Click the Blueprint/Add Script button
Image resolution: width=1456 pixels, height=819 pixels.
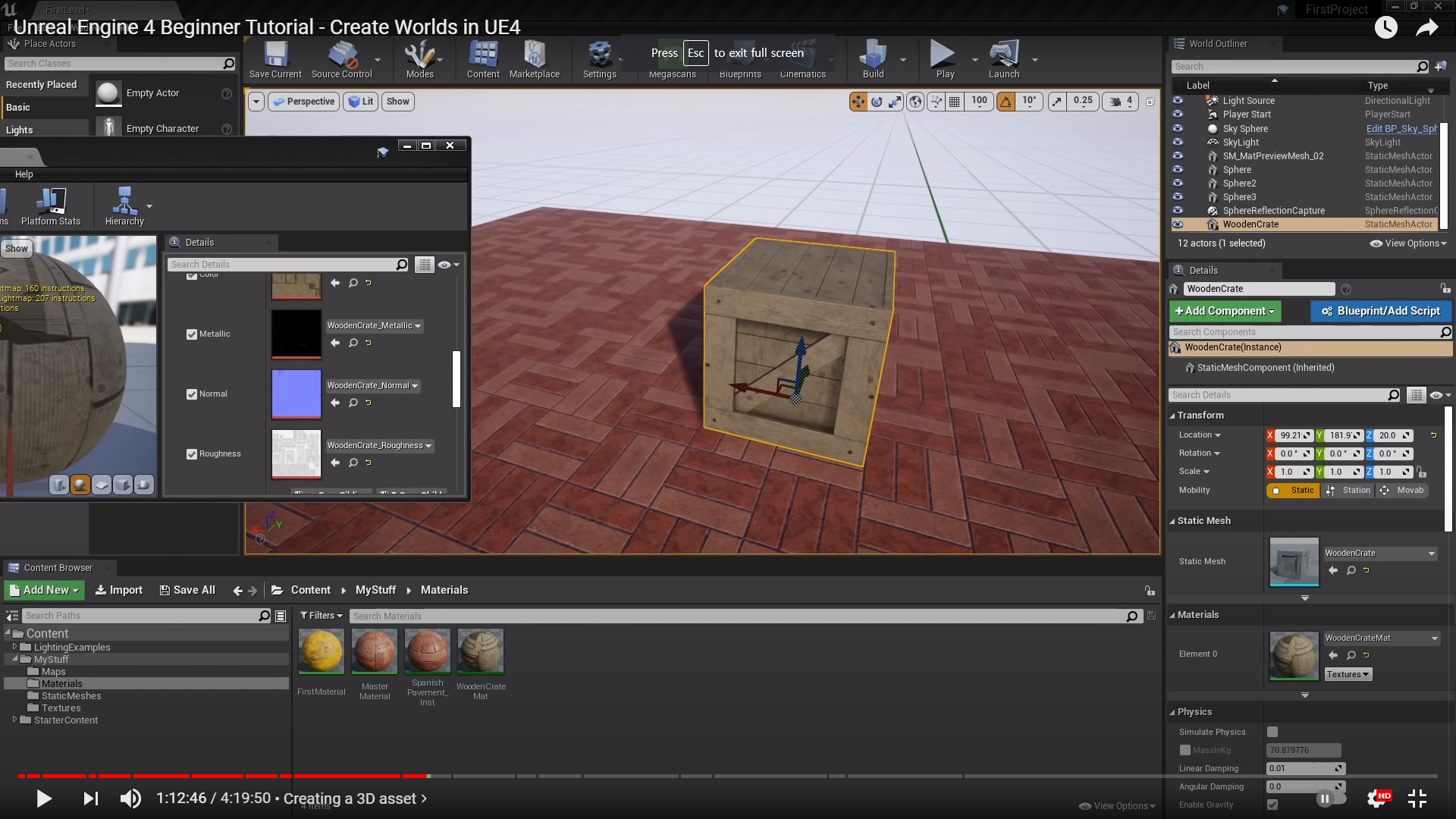1380,311
